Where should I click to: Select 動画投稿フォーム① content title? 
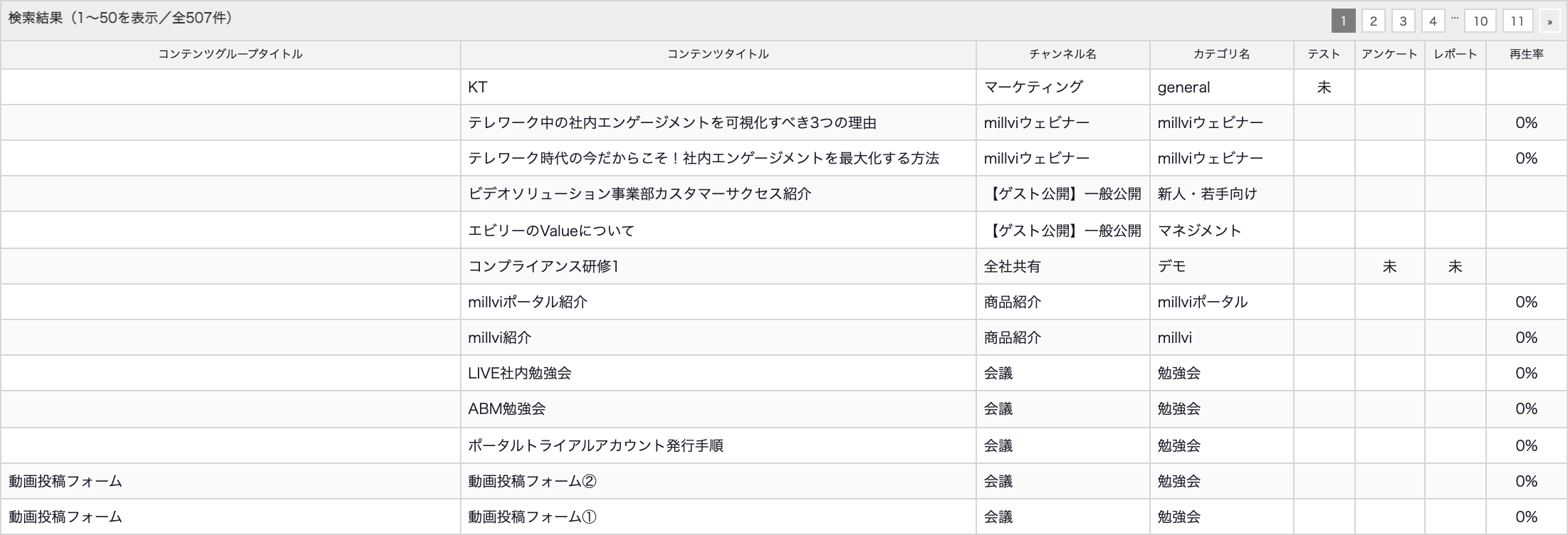(x=532, y=517)
